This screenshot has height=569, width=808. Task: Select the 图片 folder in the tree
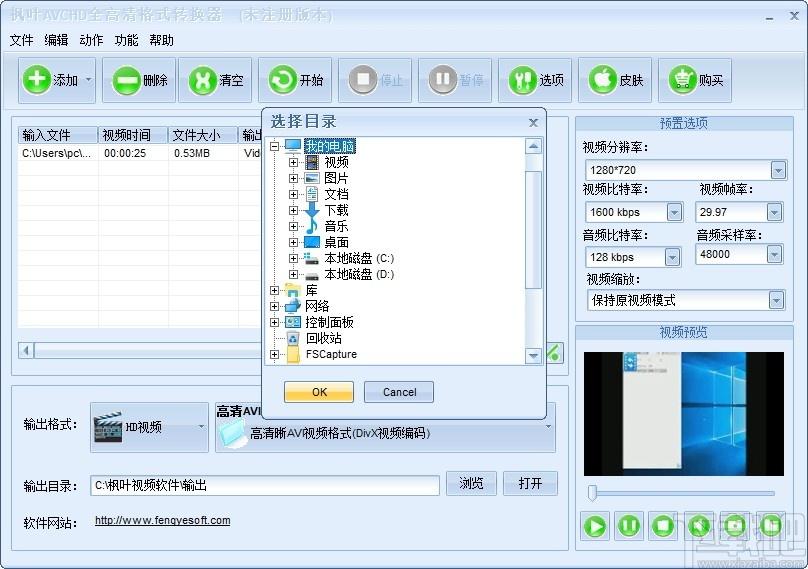[x=336, y=178]
